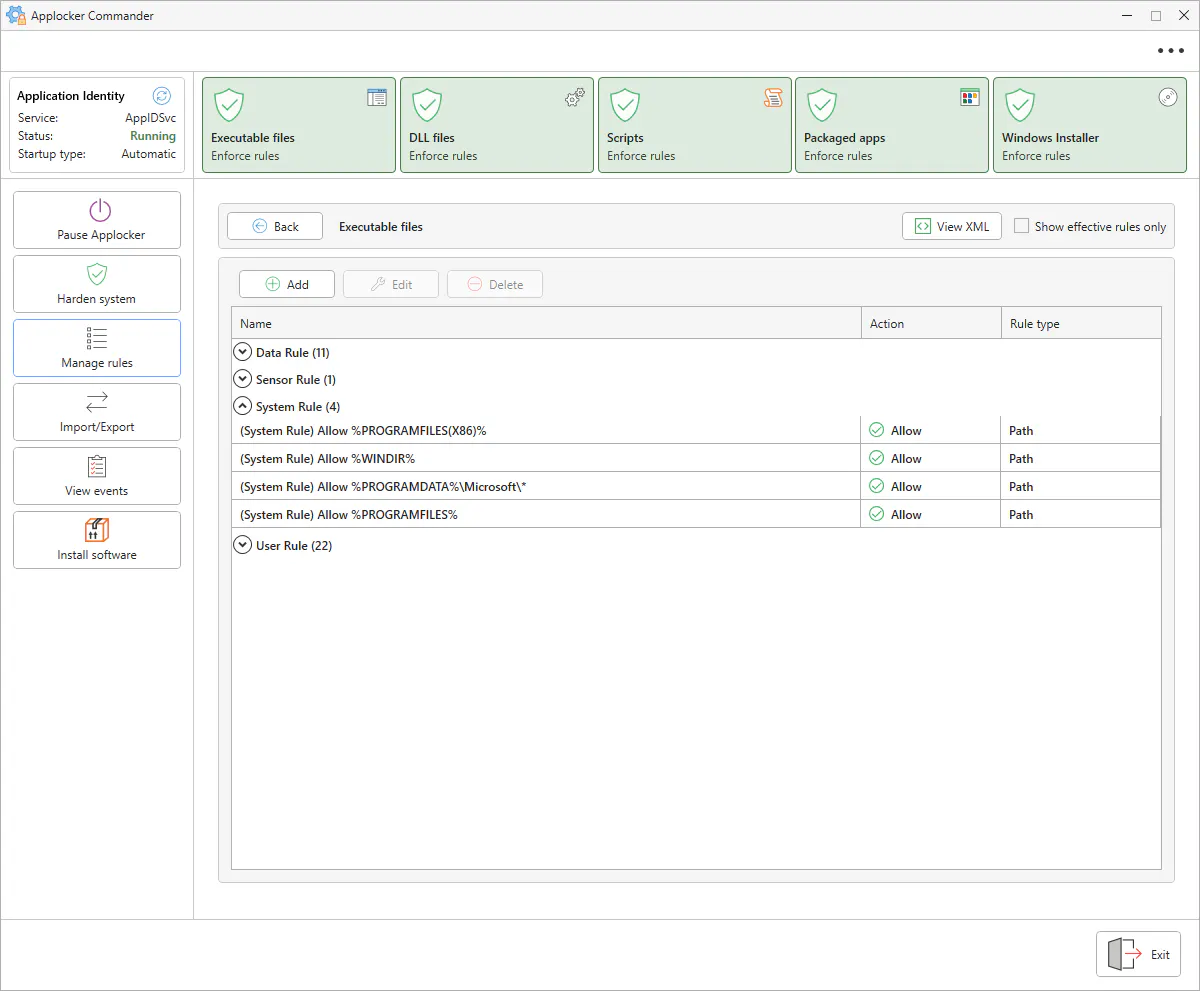Viewport: 1200px width, 991px height.
Task: Click the Application Identity heading
Action: (71, 96)
